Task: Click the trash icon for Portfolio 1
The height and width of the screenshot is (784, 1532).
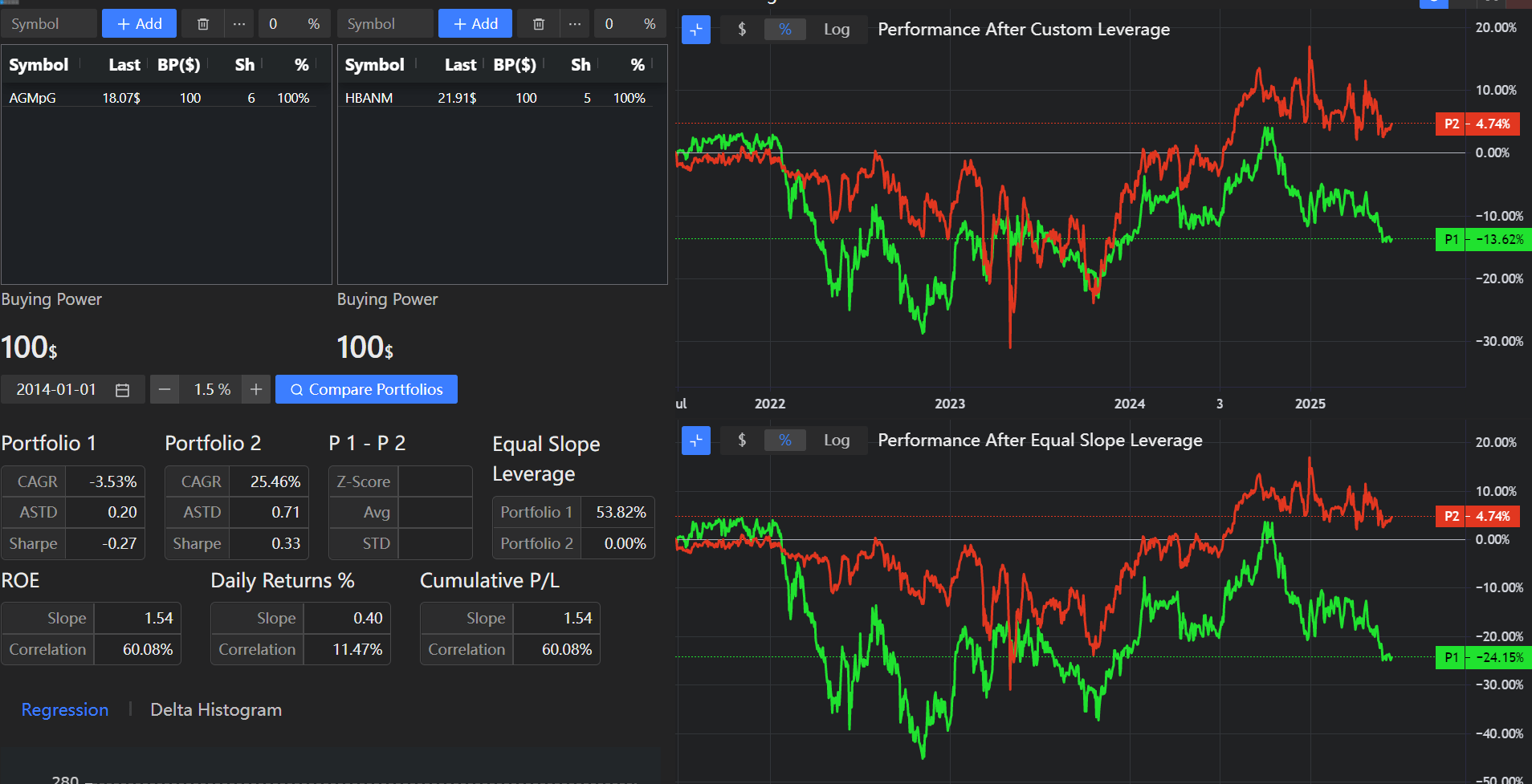Action: [202, 23]
